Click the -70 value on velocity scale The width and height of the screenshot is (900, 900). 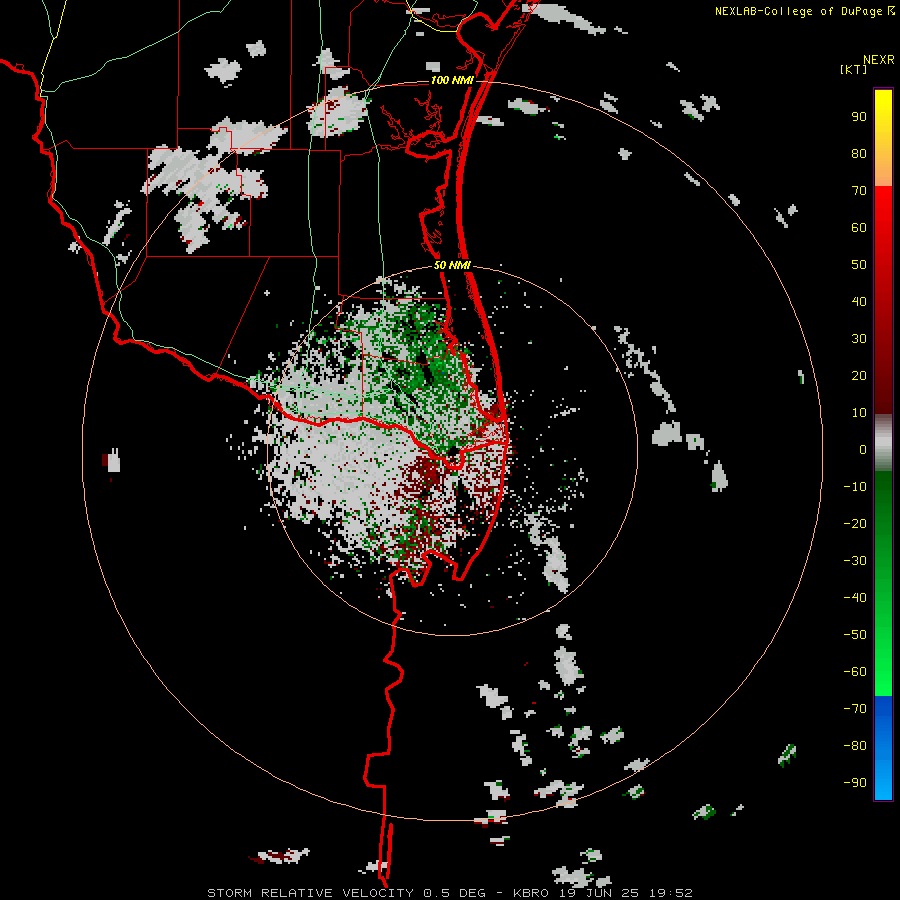coord(855,709)
